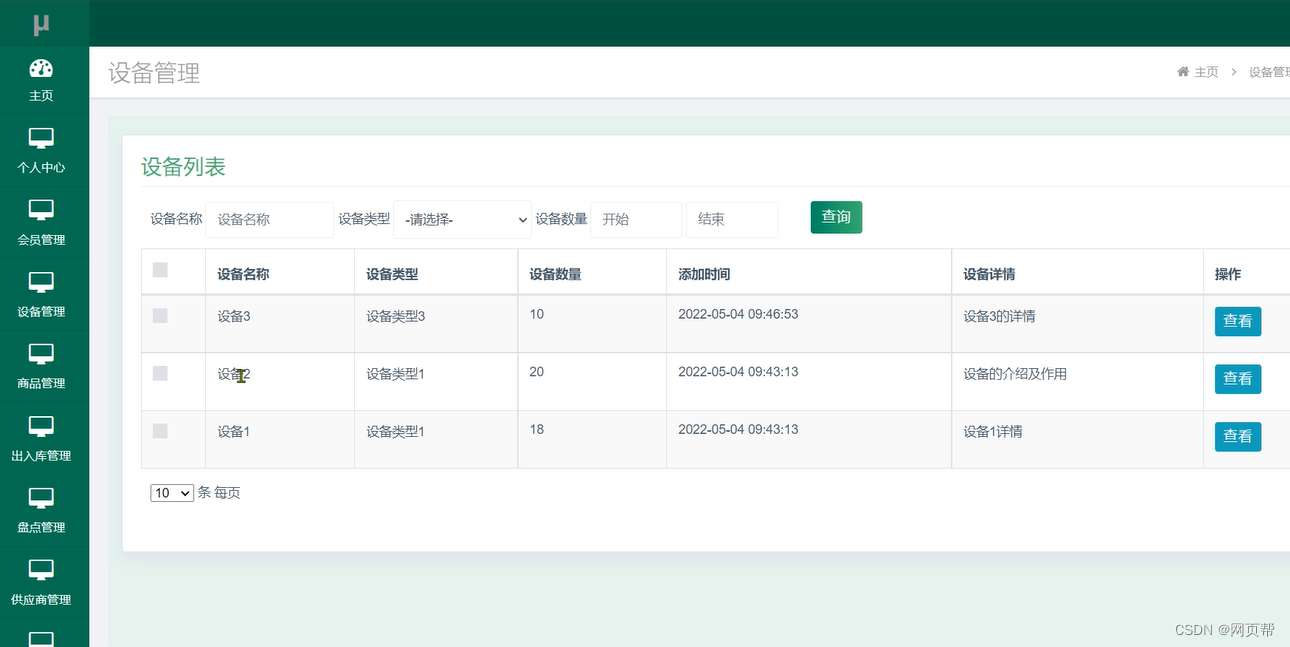
Task: Click the 设备类型1 cell in 设备2 row
Action: (396, 374)
